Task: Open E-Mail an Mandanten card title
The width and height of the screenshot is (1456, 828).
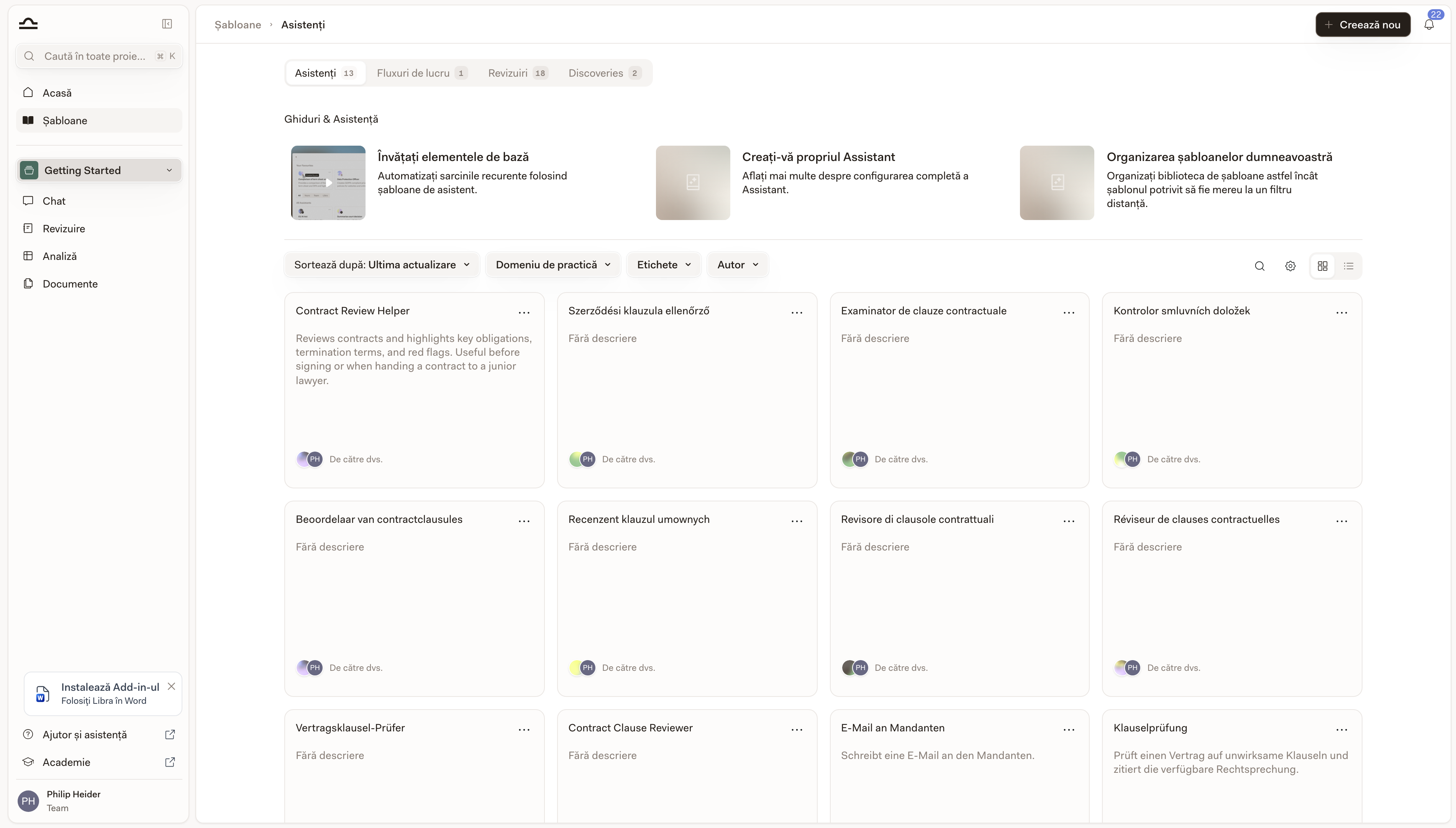Action: (893, 728)
